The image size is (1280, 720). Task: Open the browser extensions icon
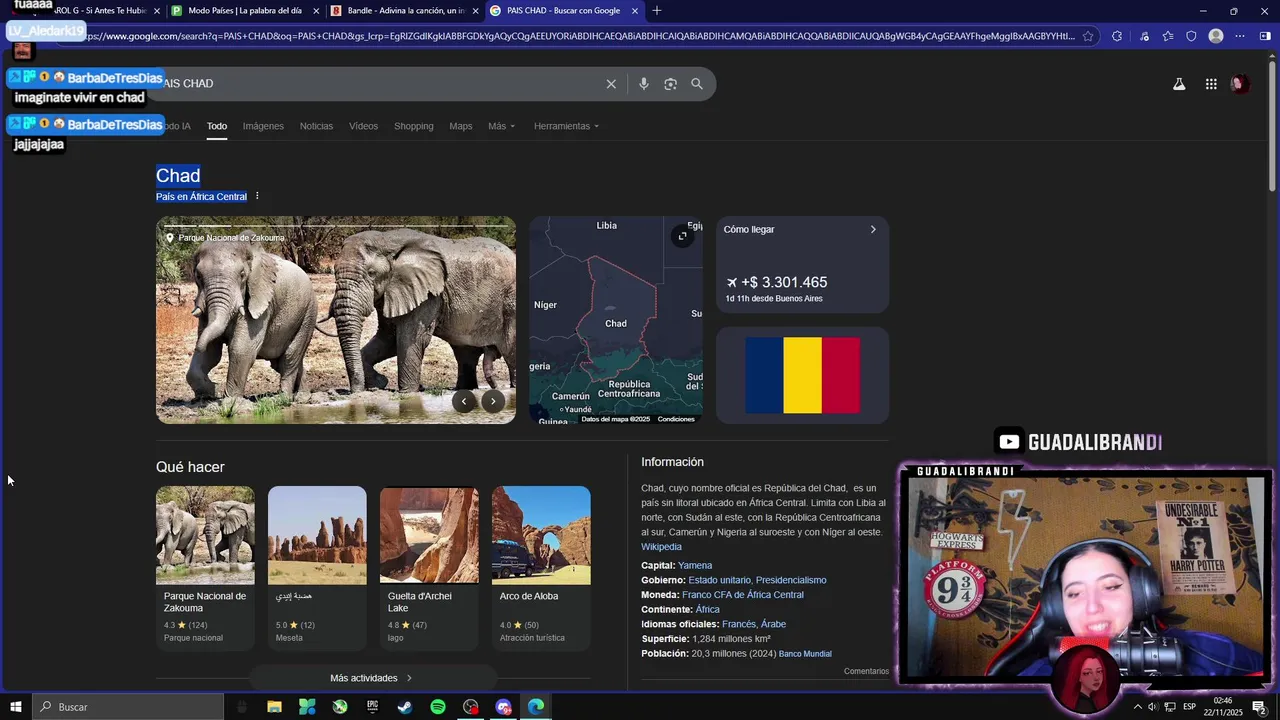[x=1117, y=36]
